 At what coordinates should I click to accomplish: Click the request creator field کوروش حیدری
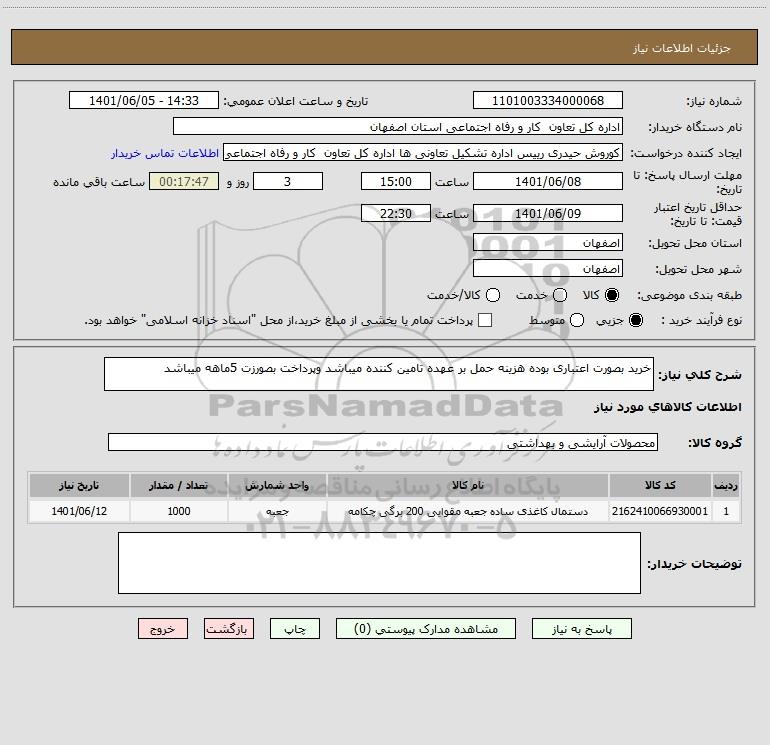pos(423,153)
